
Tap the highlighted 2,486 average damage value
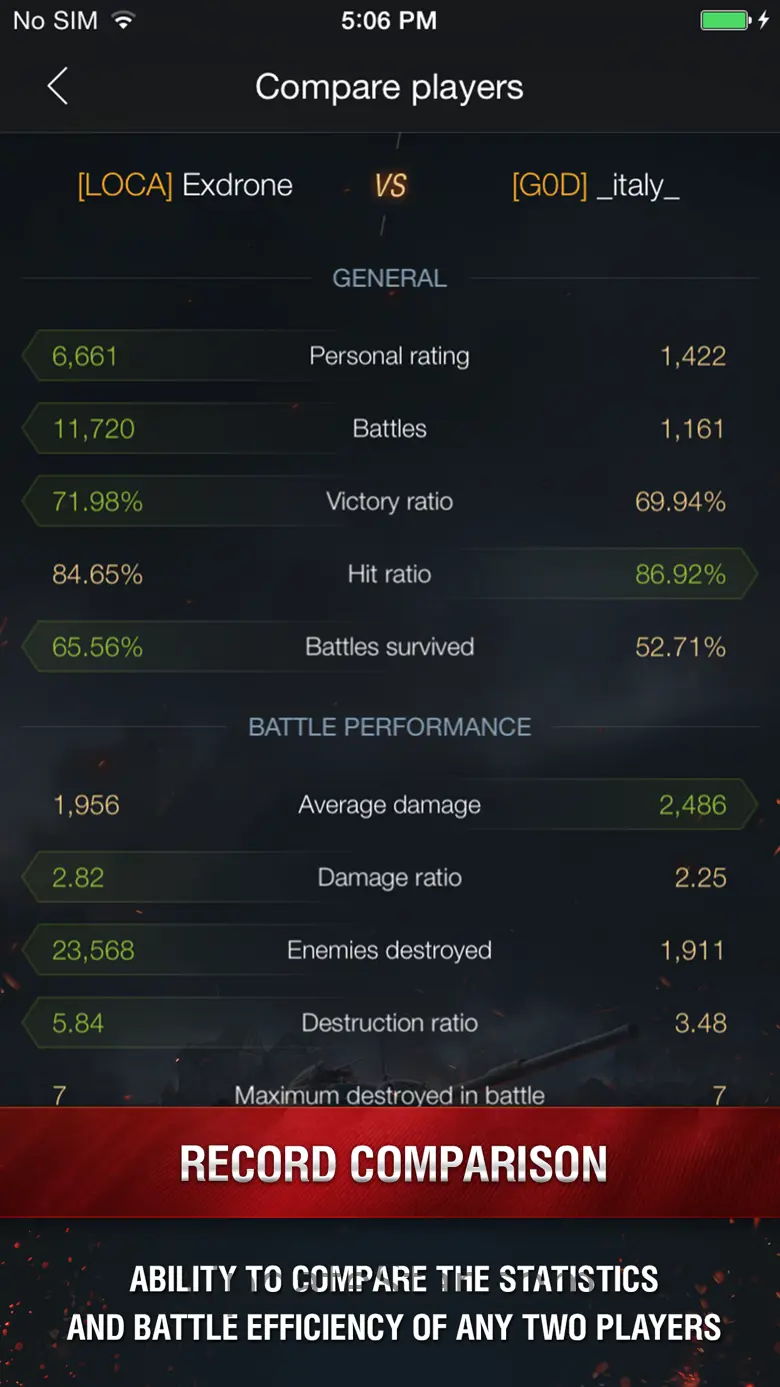coord(692,805)
